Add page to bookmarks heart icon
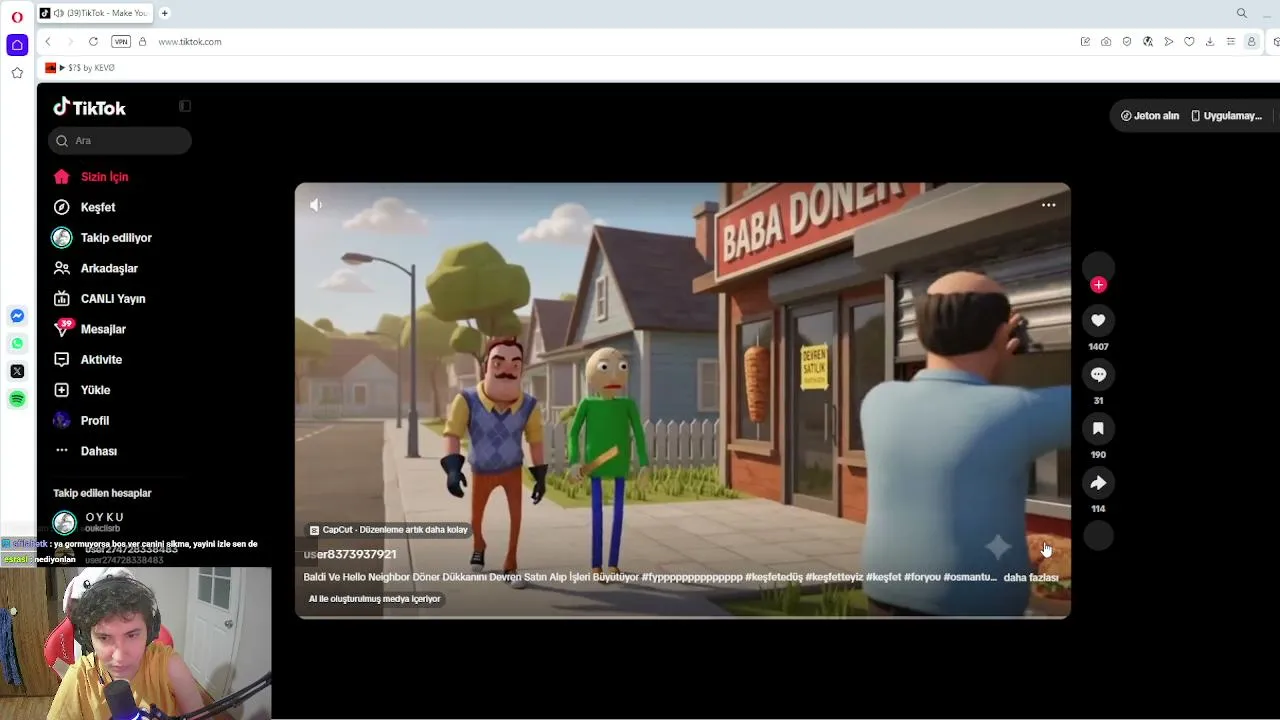 (x=1189, y=42)
